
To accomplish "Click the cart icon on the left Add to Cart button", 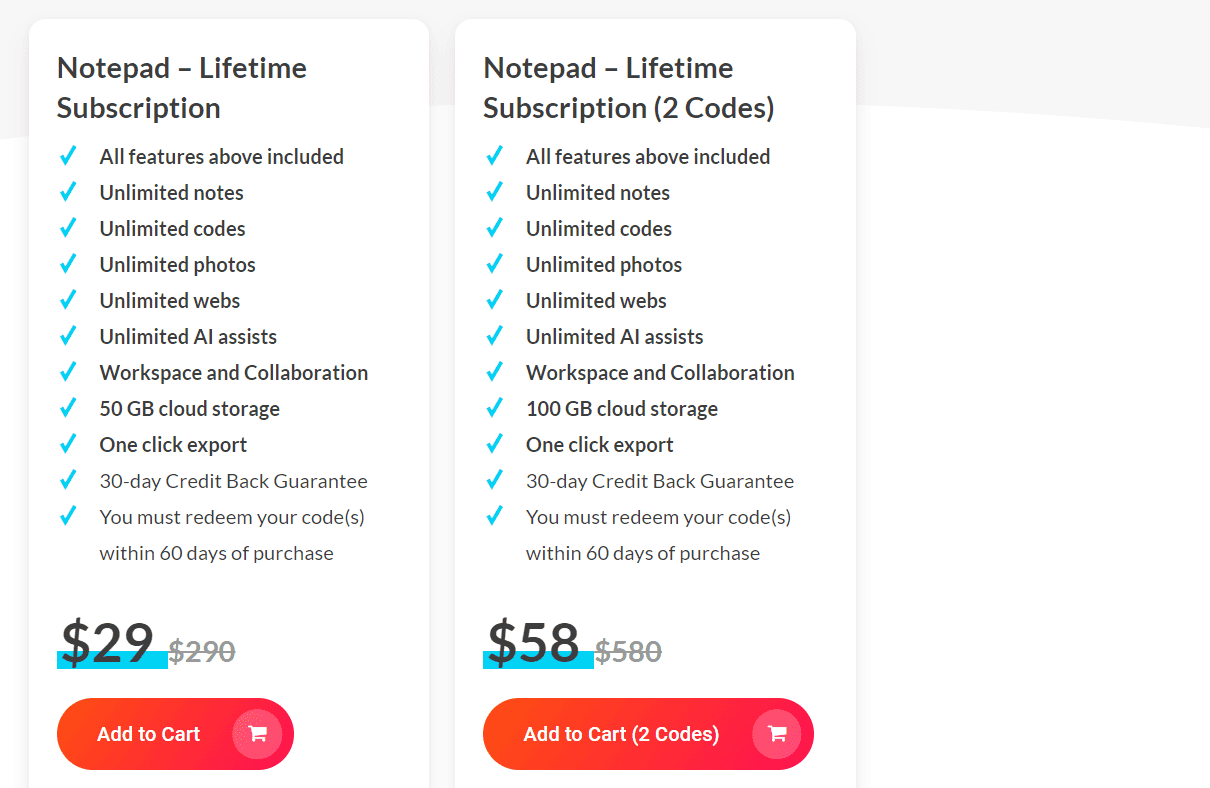I will tap(258, 733).
